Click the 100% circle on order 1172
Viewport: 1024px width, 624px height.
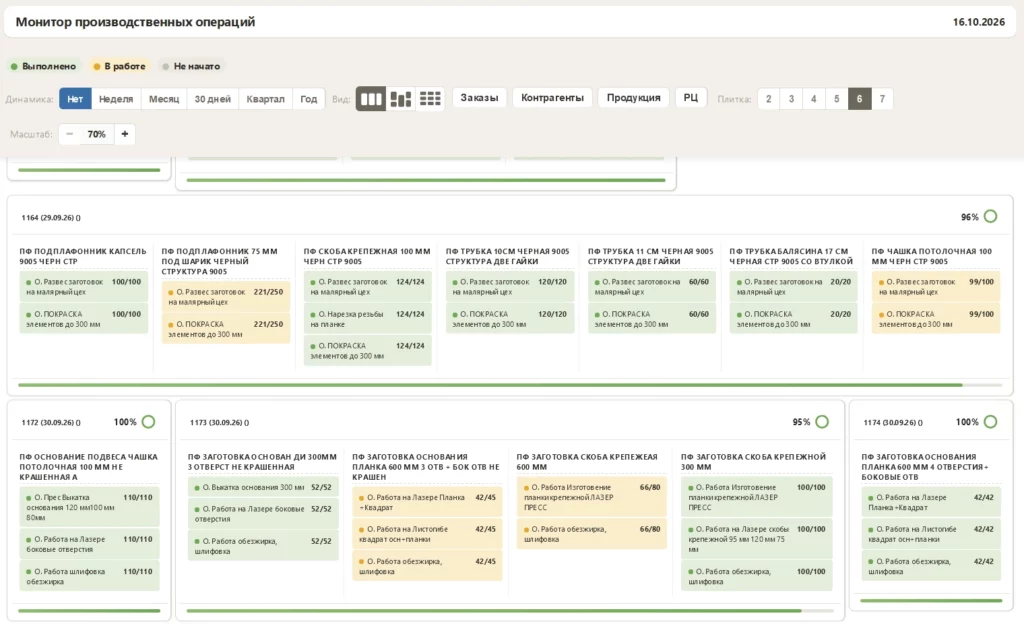pos(148,422)
